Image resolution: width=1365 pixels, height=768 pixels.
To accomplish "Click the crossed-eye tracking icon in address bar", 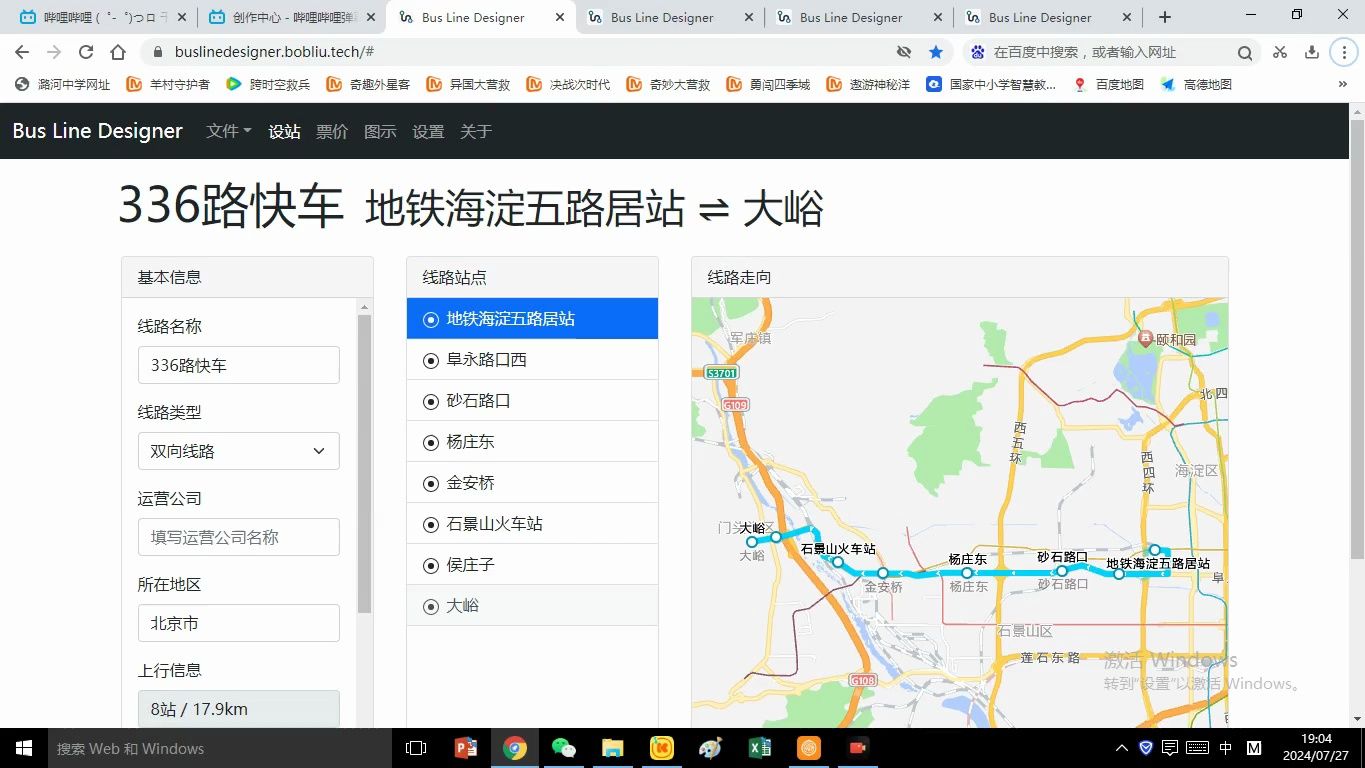I will point(904,52).
